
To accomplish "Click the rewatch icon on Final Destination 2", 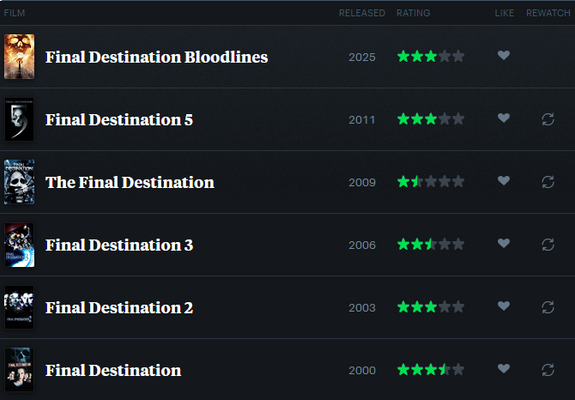I will click(x=548, y=307).
